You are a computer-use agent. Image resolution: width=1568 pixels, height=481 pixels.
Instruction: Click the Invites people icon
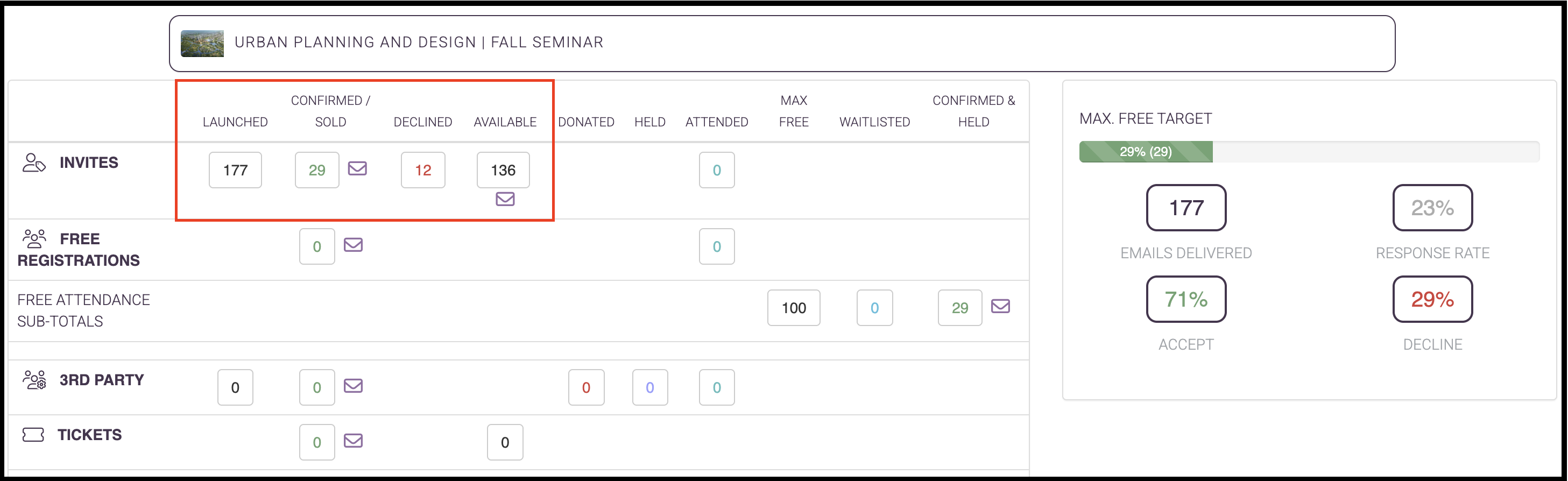(x=34, y=163)
